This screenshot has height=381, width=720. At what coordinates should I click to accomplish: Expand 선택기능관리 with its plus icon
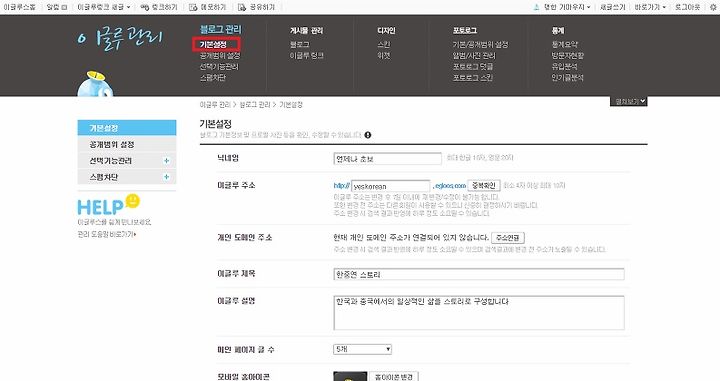(x=166, y=161)
